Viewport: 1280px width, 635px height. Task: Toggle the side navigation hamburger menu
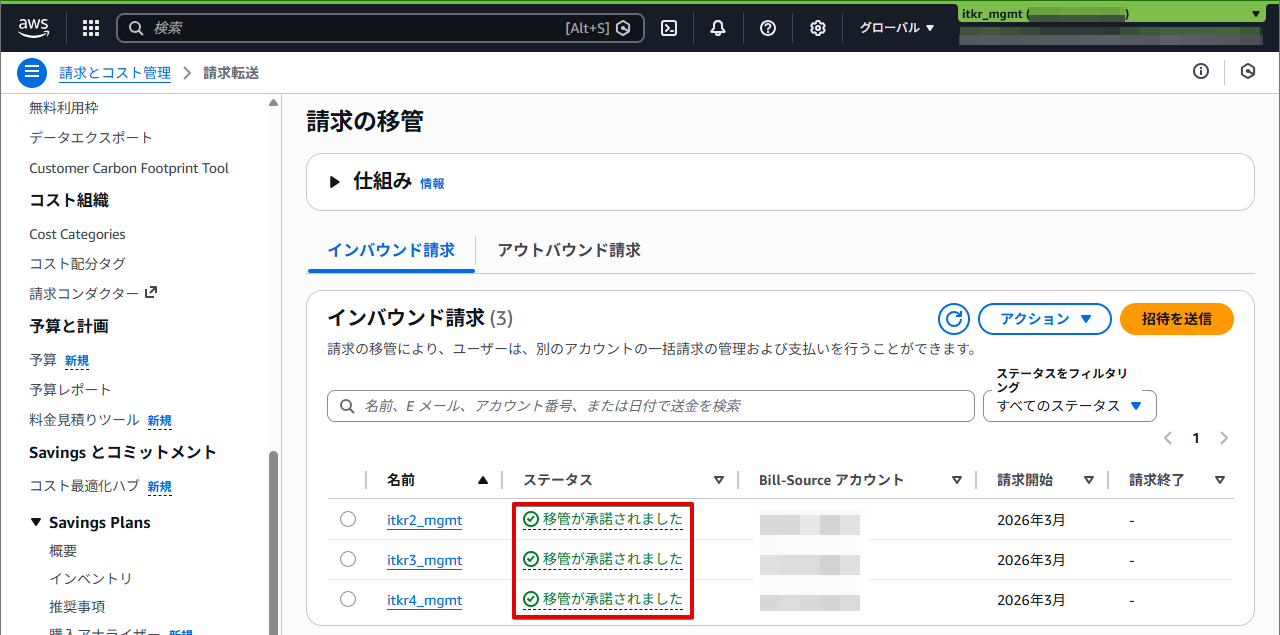(x=32, y=72)
